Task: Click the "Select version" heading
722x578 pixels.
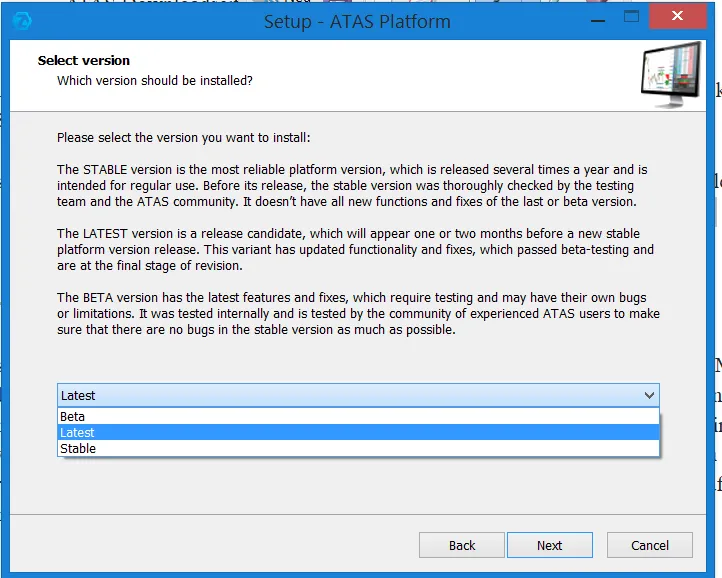Action: point(84,61)
